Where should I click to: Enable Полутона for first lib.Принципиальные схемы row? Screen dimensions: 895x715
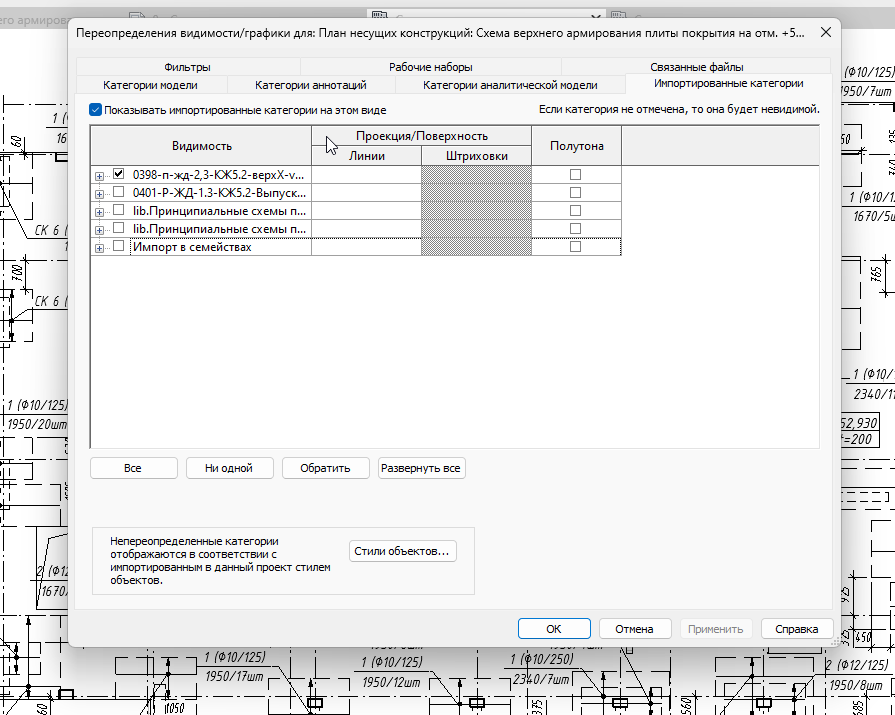575,211
